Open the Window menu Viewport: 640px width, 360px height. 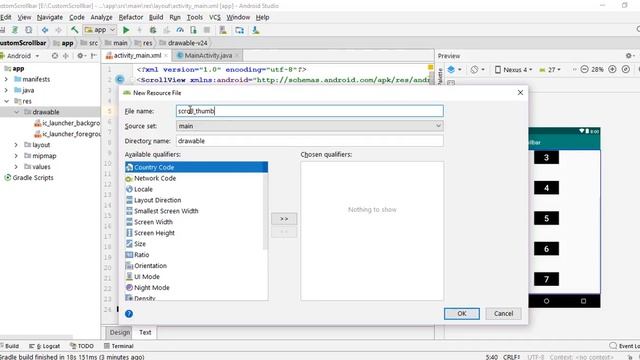tap(238, 17)
